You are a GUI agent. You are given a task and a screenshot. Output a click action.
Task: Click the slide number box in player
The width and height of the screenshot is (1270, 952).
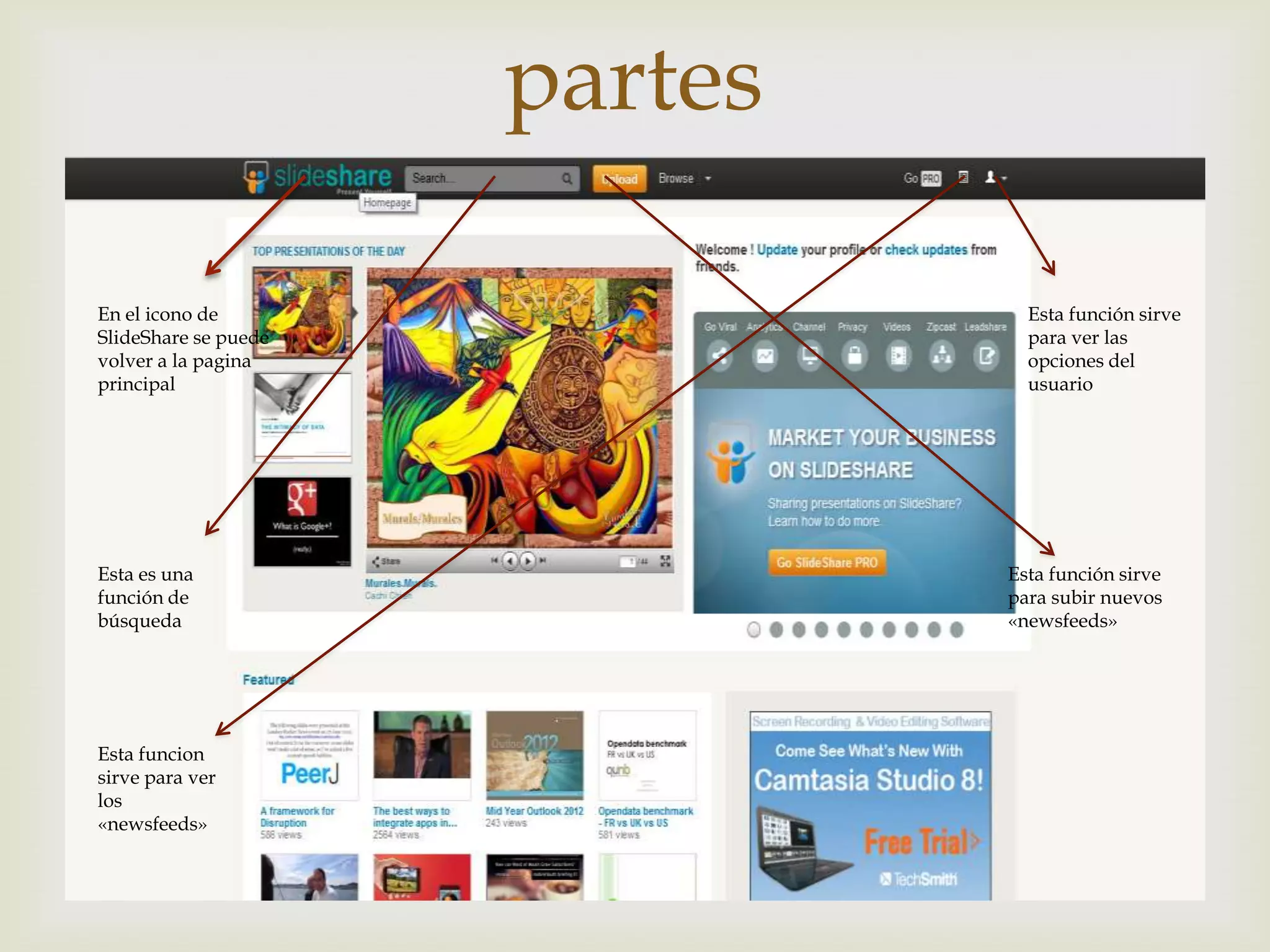[x=628, y=562]
